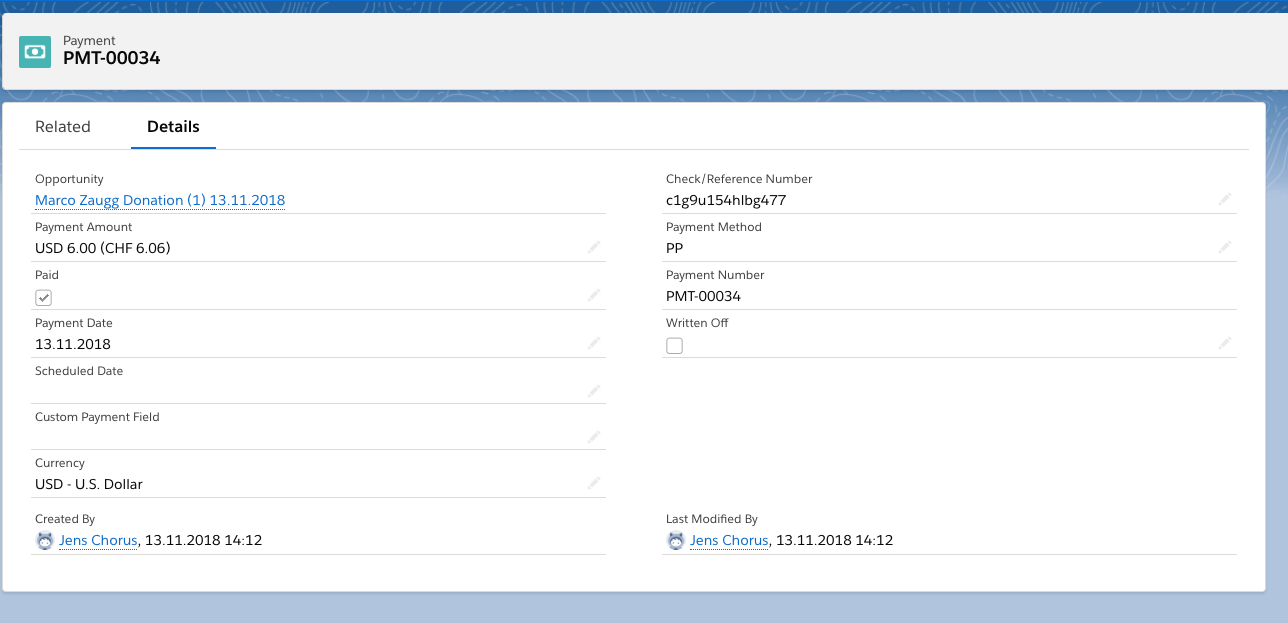1288x623 pixels.
Task: Toggle the Paid checkbox
Action: tap(44, 298)
